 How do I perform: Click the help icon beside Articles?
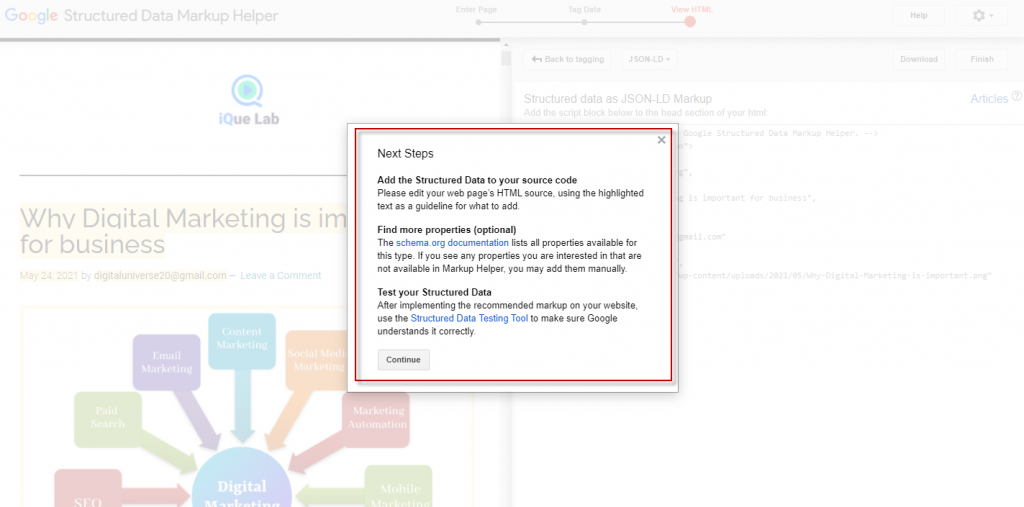[x=1016, y=96]
